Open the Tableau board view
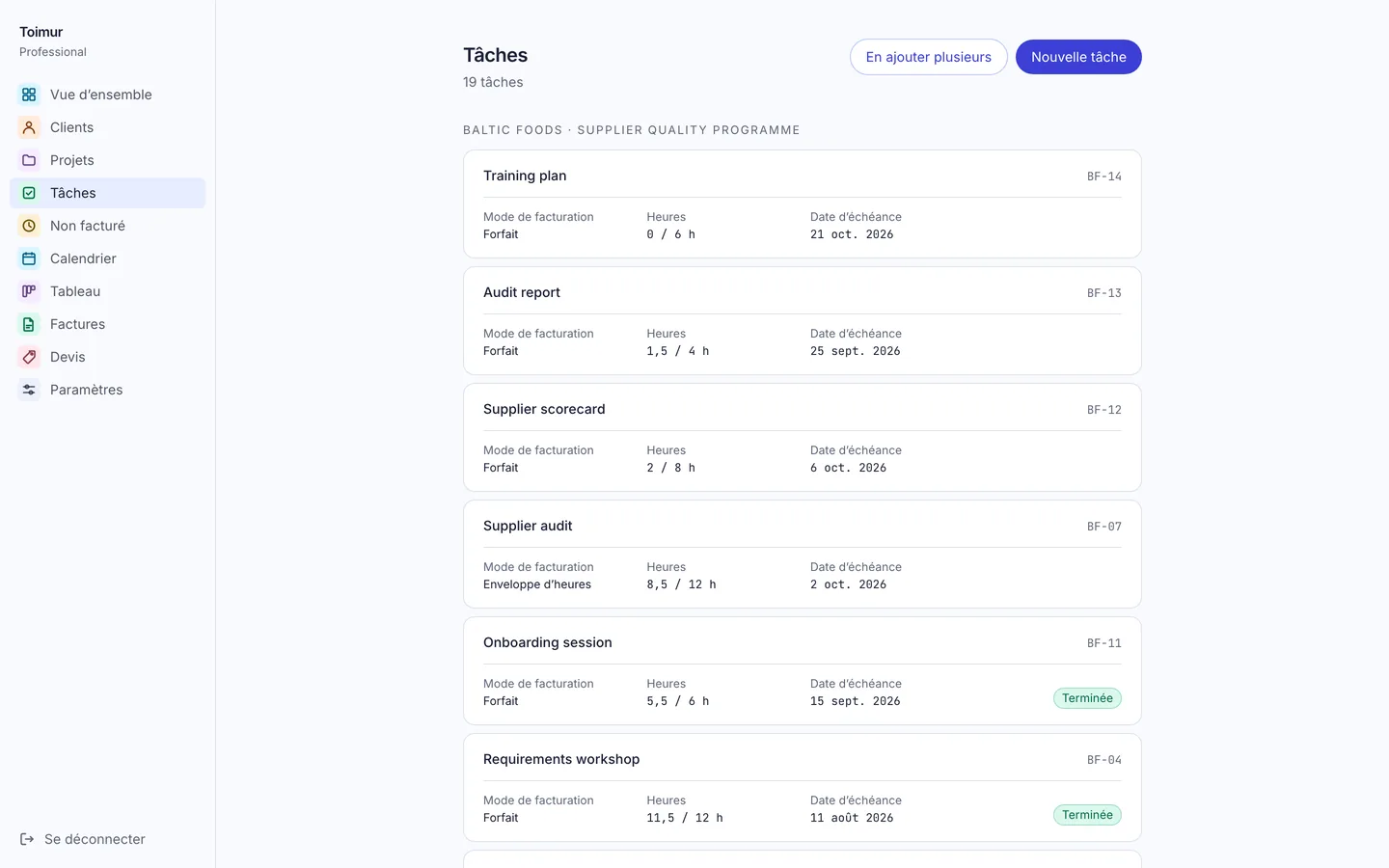 click(x=108, y=291)
